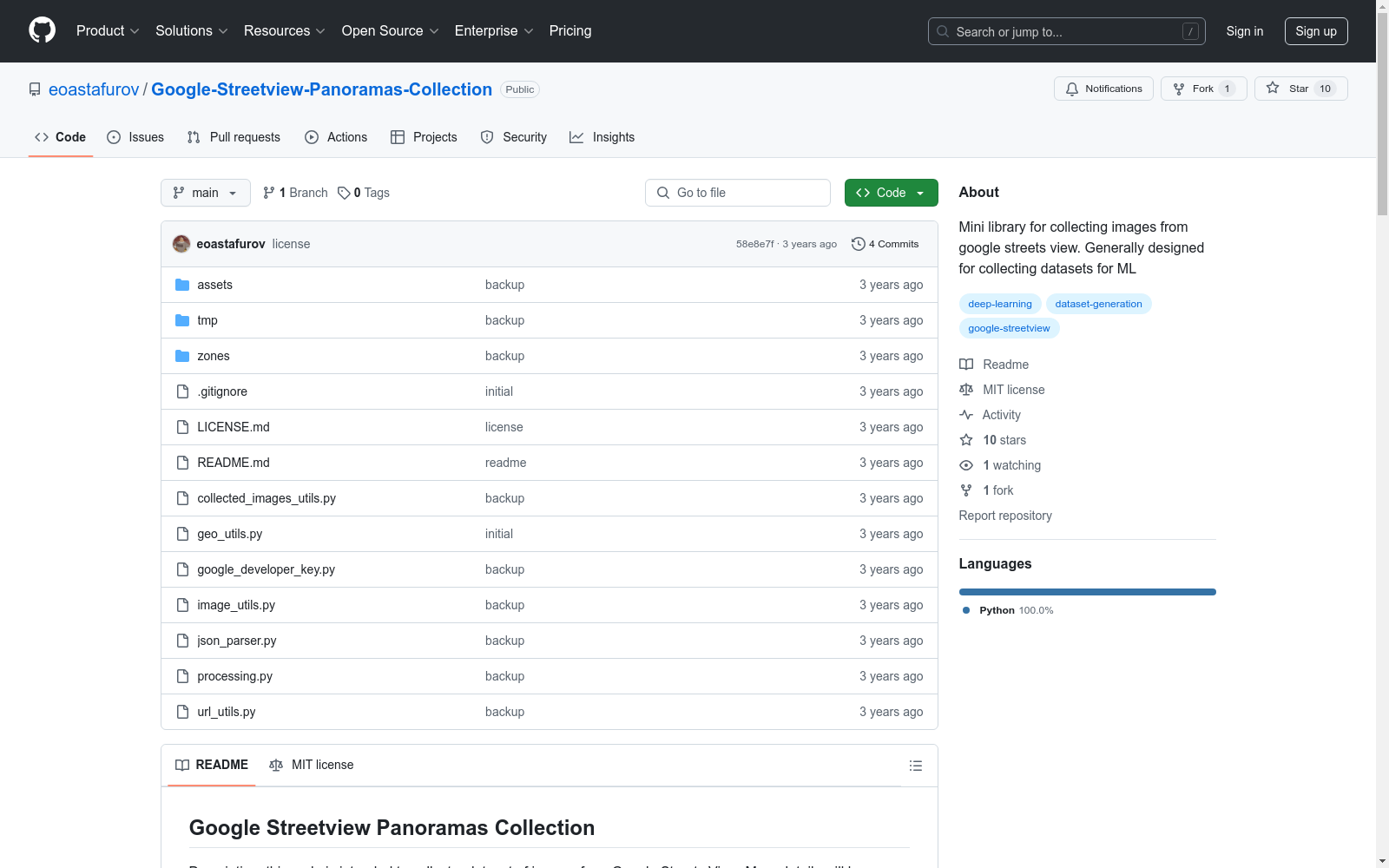Open the Security tab
Viewport: 1389px width, 868px height.
pyautogui.click(x=514, y=137)
